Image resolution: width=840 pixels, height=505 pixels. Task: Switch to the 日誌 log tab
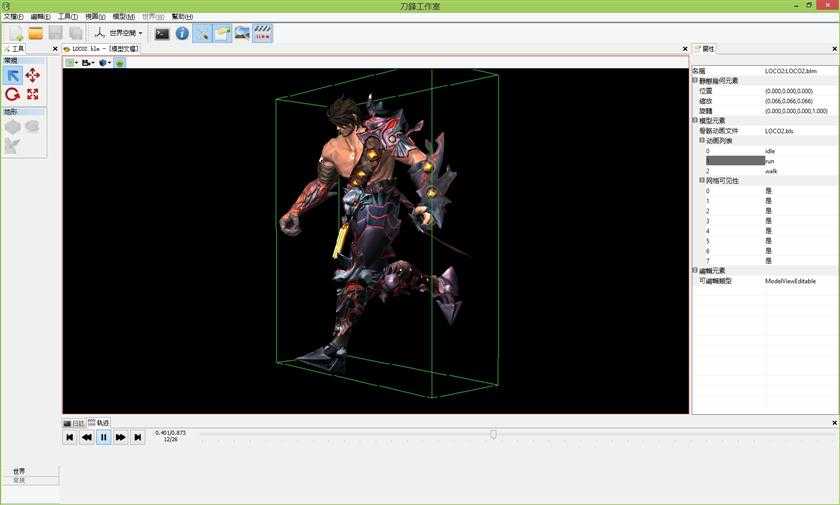pyautogui.click(x=74, y=423)
